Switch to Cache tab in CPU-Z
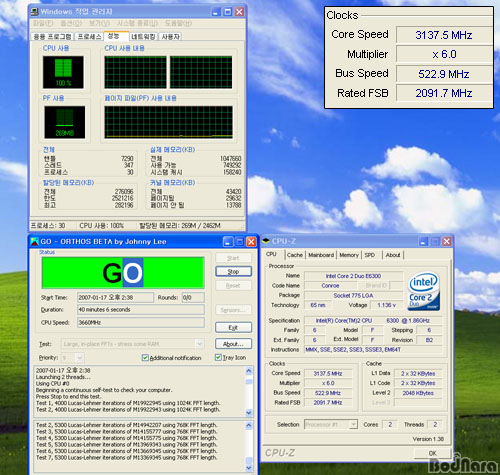The image size is (500, 475). (x=295, y=255)
